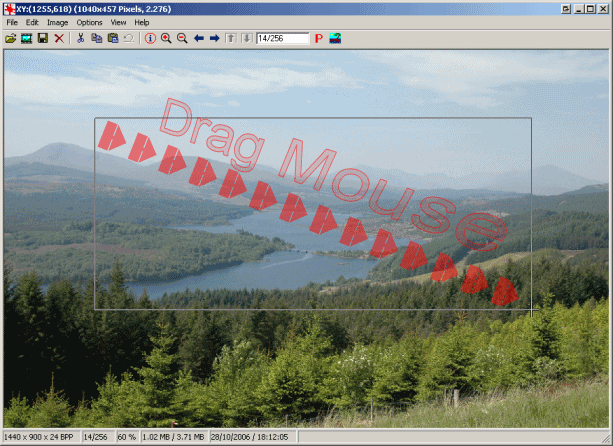
Task: Open the Image menu
Action: 57,23
